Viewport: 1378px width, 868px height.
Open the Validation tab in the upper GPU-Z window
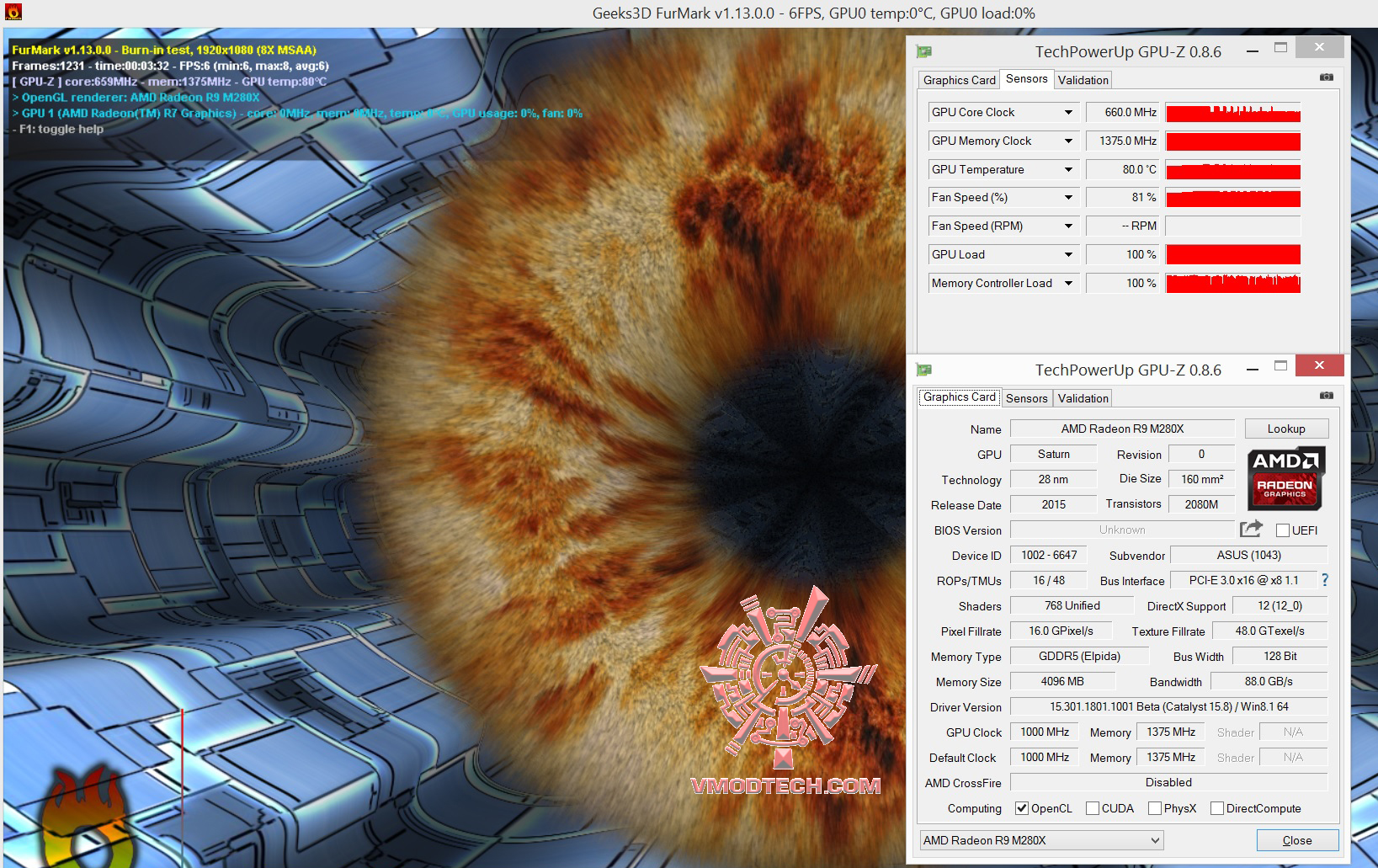pos(1083,80)
